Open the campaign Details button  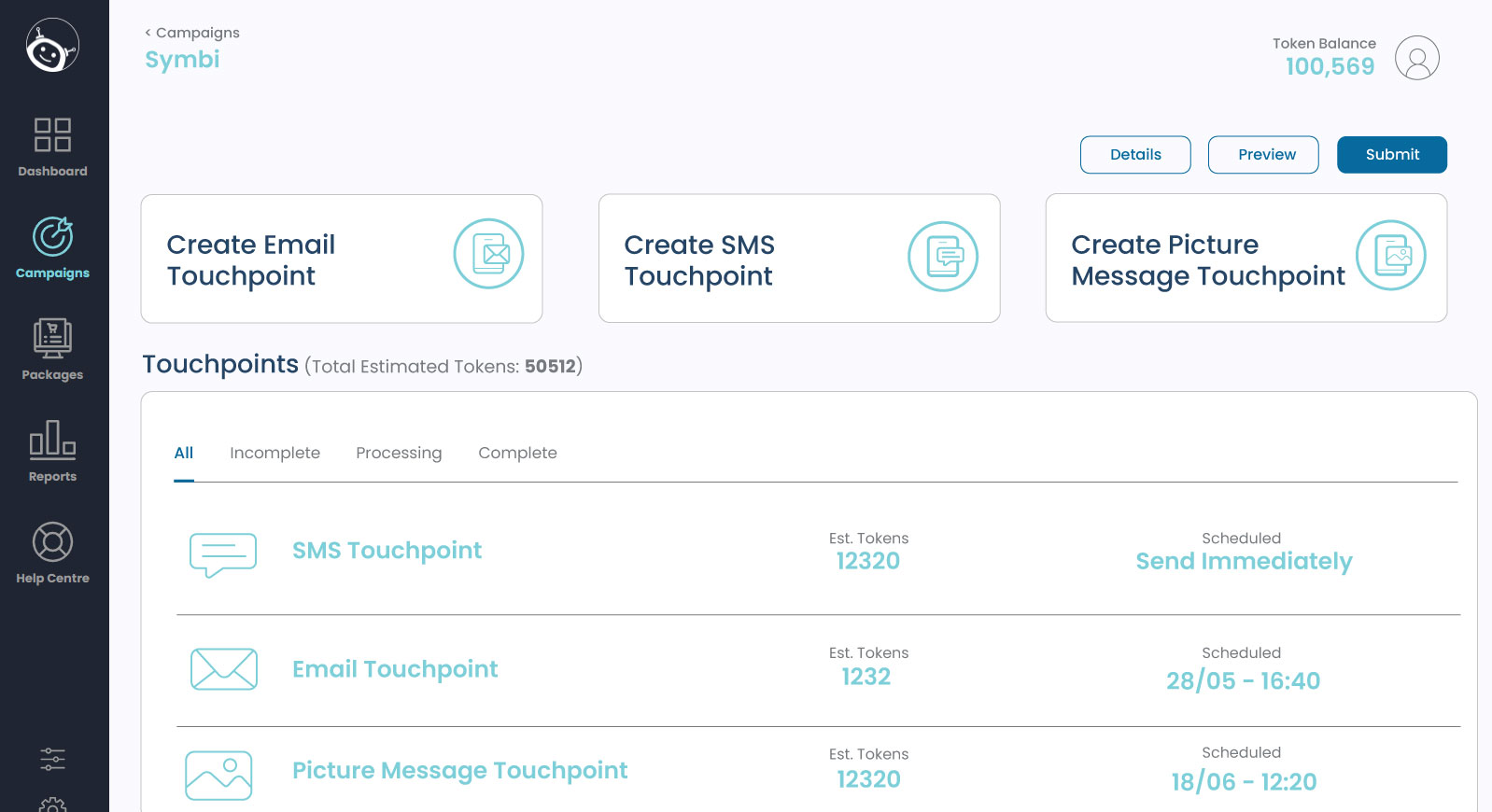[x=1134, y=155]
